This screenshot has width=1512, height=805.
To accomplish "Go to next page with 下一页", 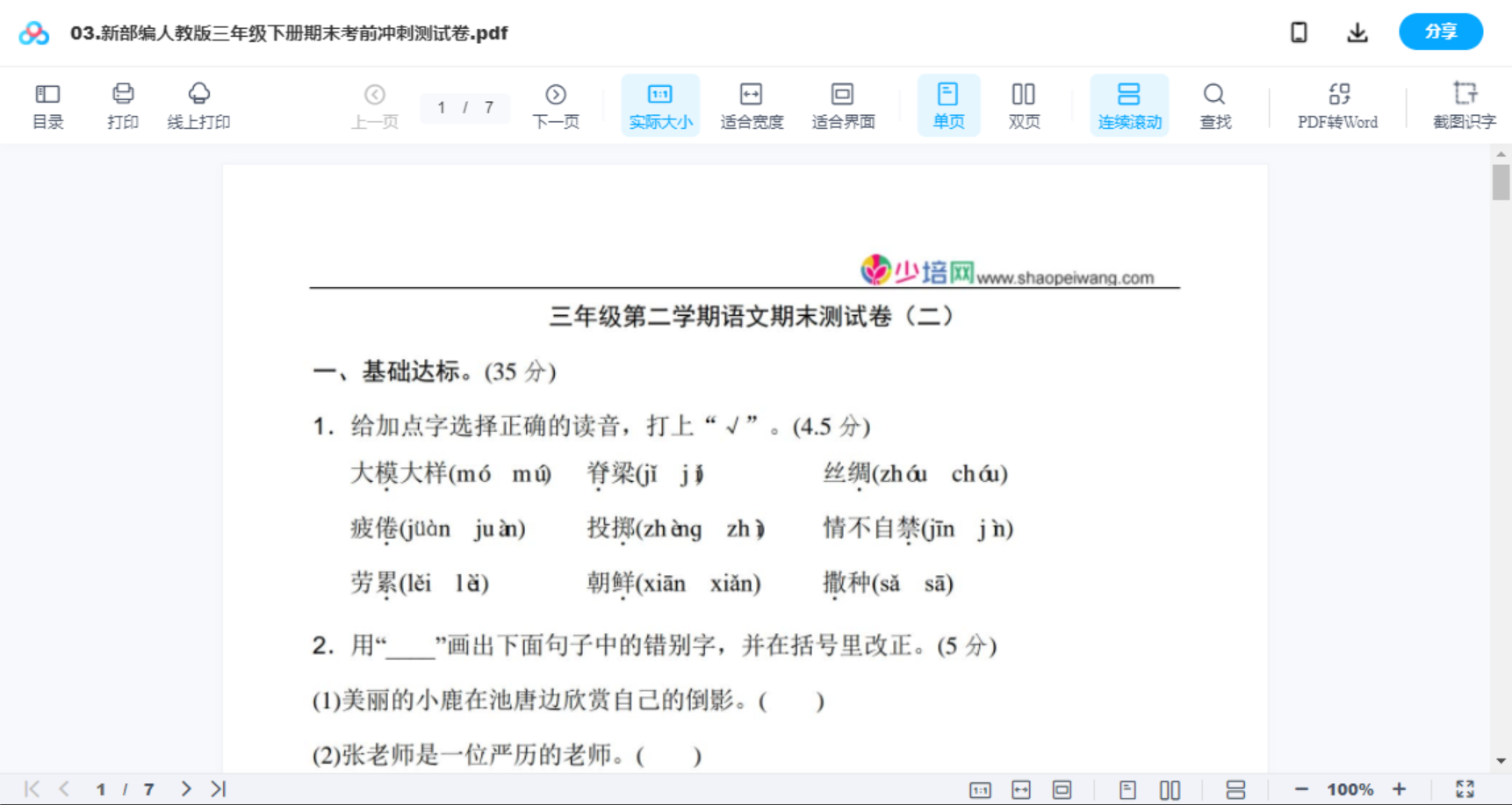I will [x=556, y=104].
